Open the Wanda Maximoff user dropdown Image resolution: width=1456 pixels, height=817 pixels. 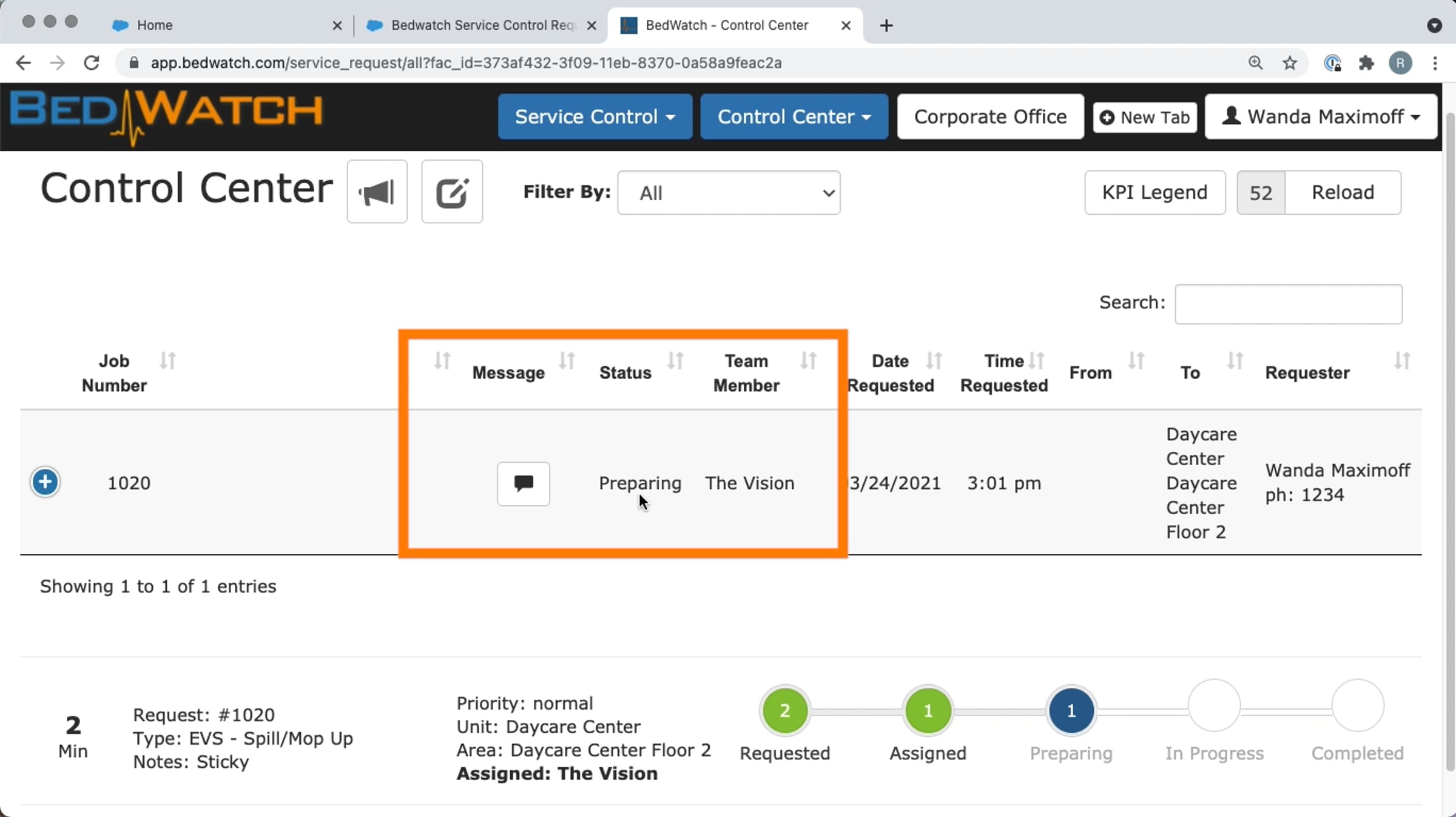[1321, 116]
